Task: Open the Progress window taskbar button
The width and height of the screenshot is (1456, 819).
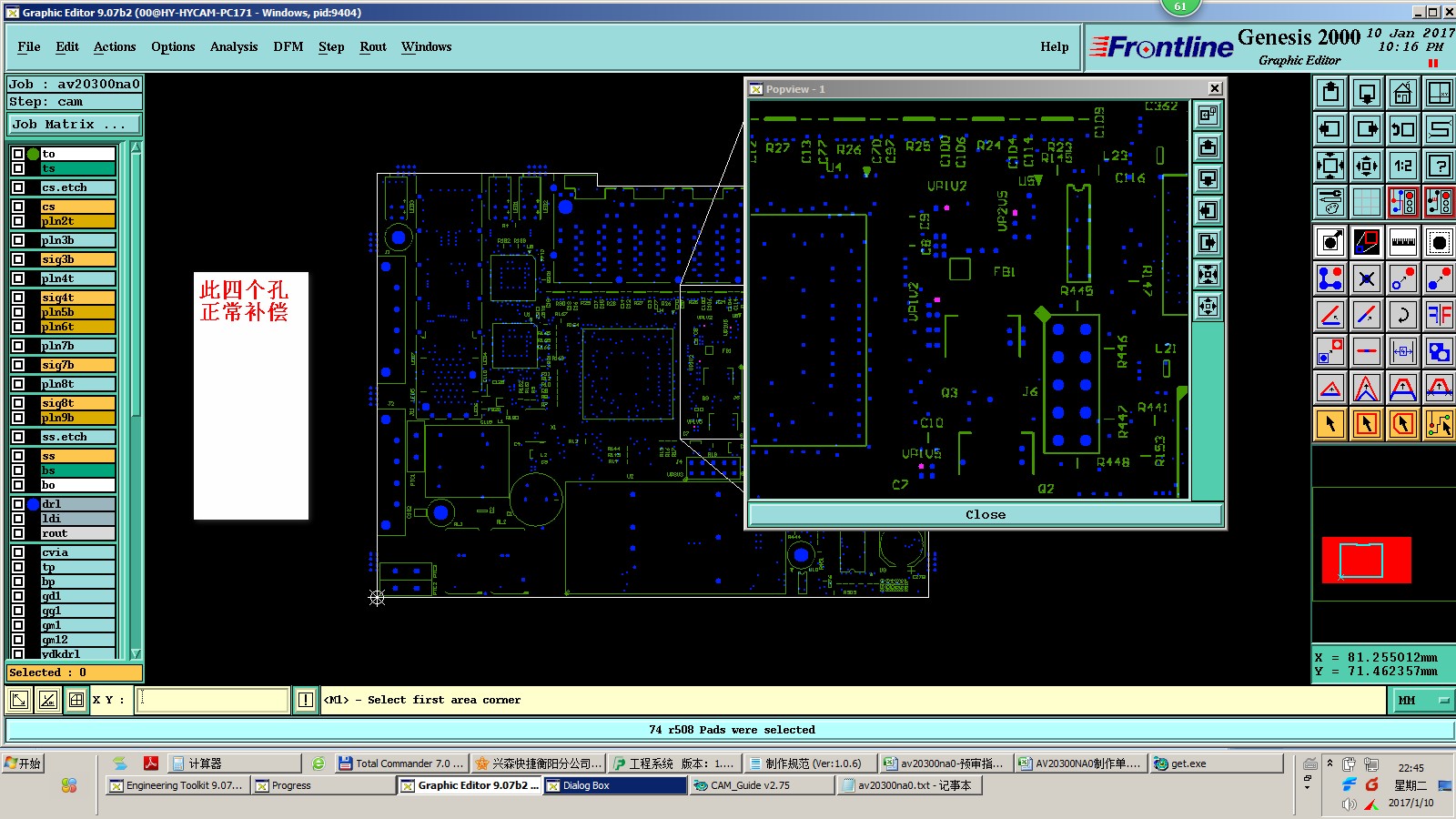Action: 323,785
